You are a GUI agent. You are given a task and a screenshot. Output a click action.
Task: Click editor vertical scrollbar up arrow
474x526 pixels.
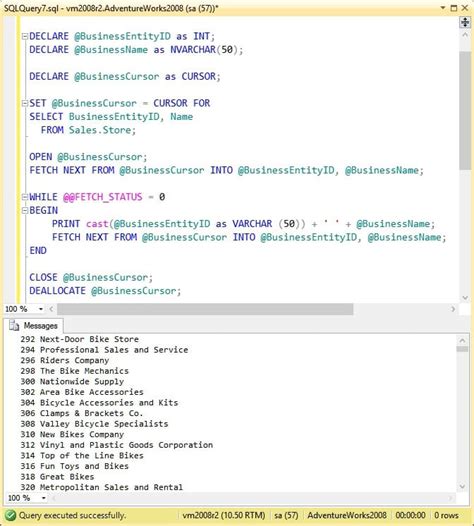coord(465,35)
